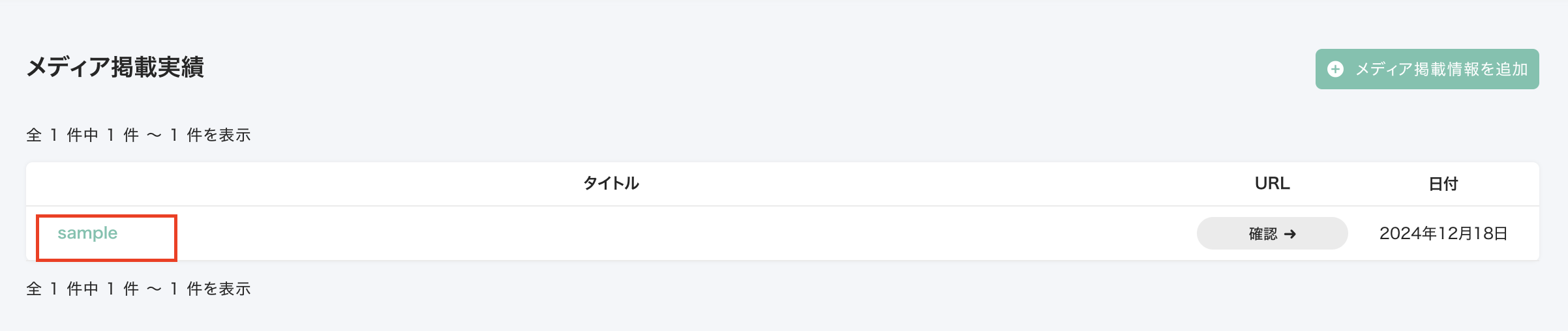Click the plus icon on the add button
Viewport: 1568px width, 331px height.
(1335, 69)
